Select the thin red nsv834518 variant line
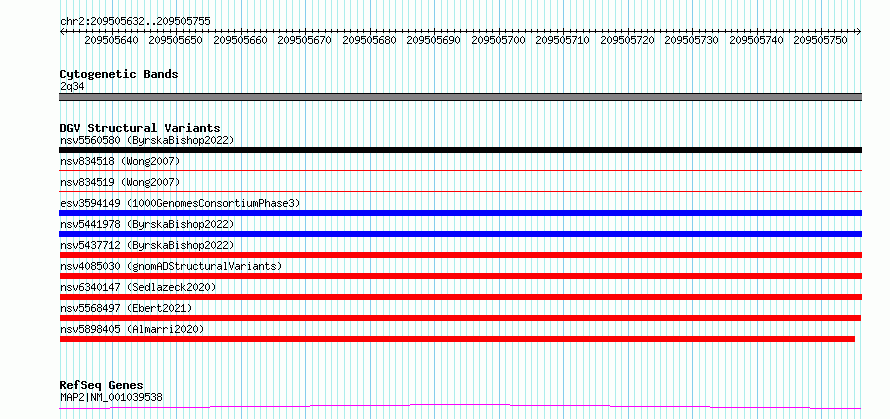The image size is (890, 419). pos(460,170)
